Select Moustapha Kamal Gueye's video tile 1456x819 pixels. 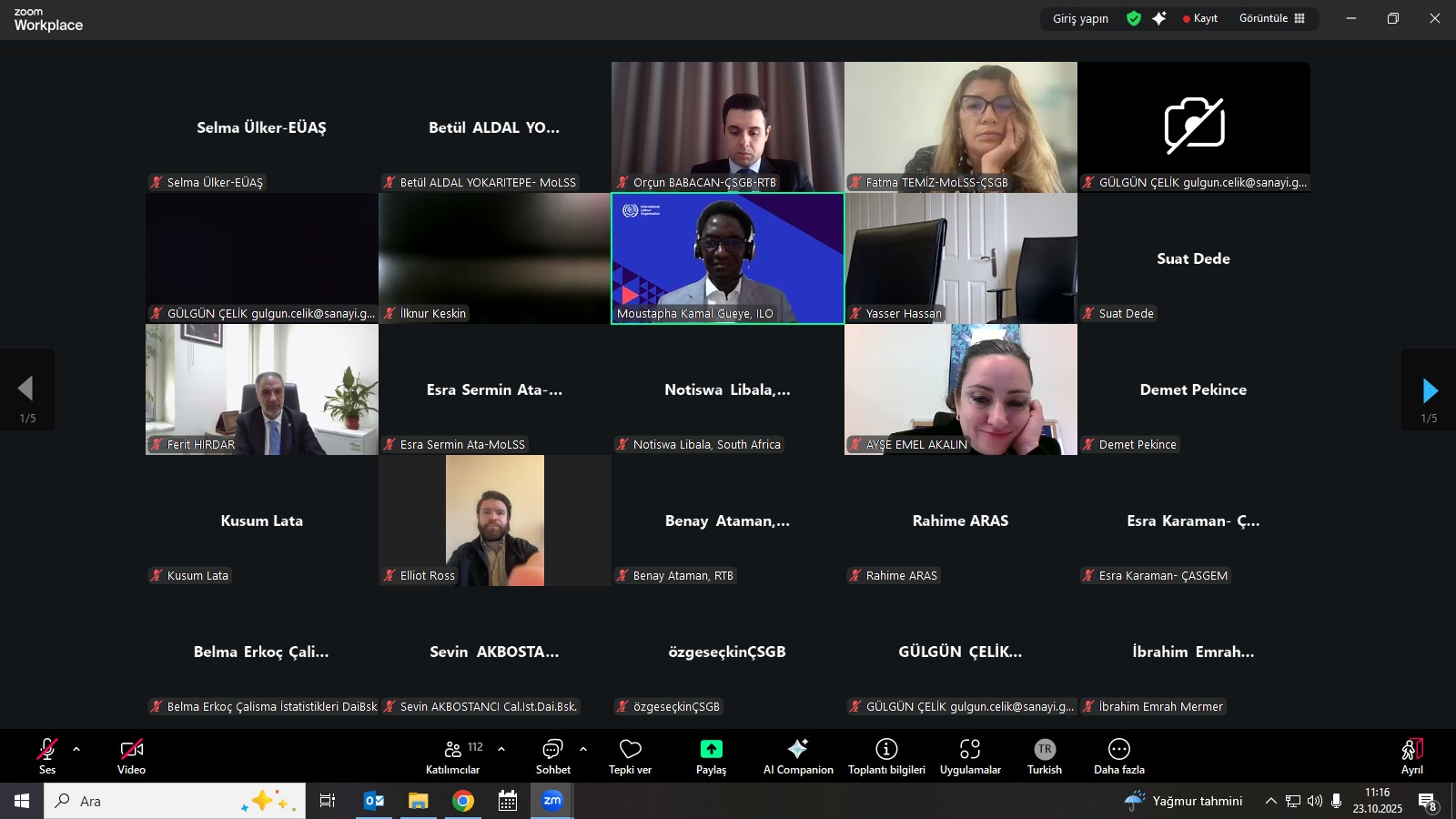point(728,258)
